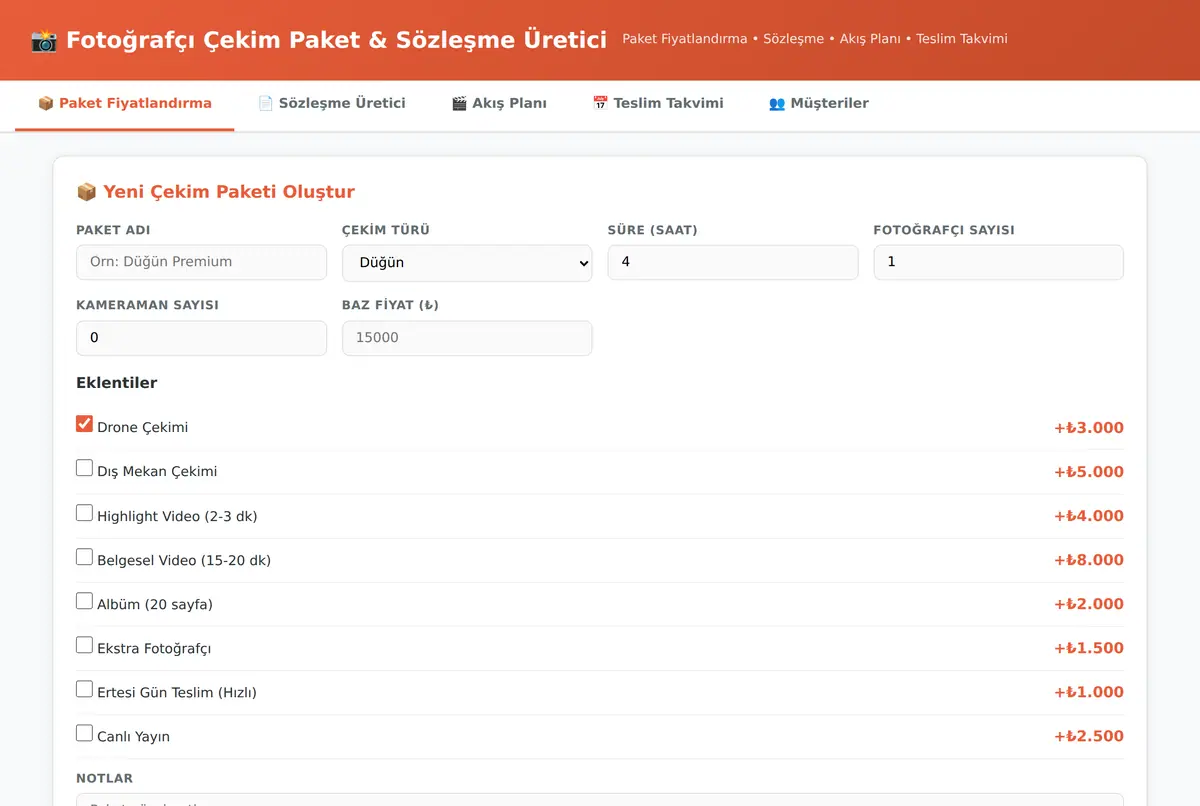The image size is (1200, 806).
Task: Uncheck the Drone Çekimi add-on
Action: coord(84,423)
